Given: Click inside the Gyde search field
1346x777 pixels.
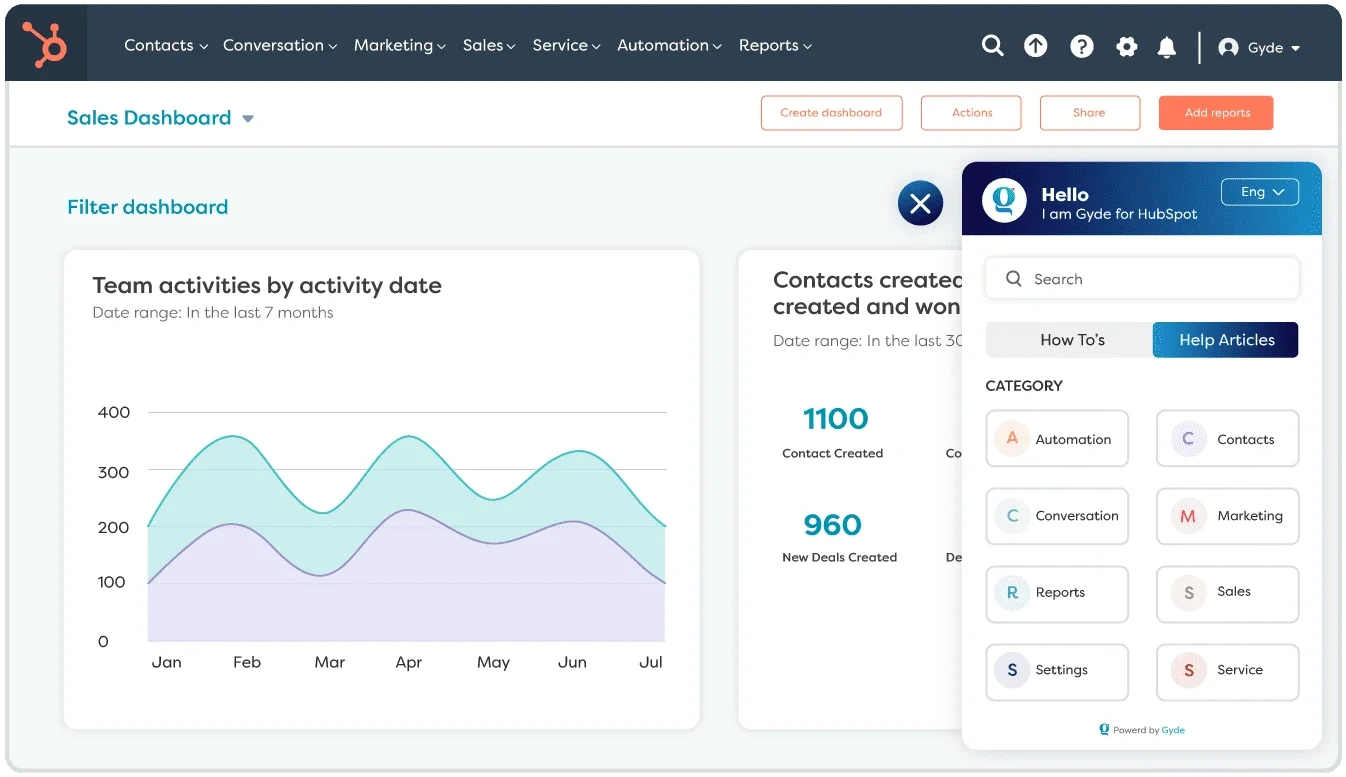Looking at the screenshot, I should (1142, 278).
